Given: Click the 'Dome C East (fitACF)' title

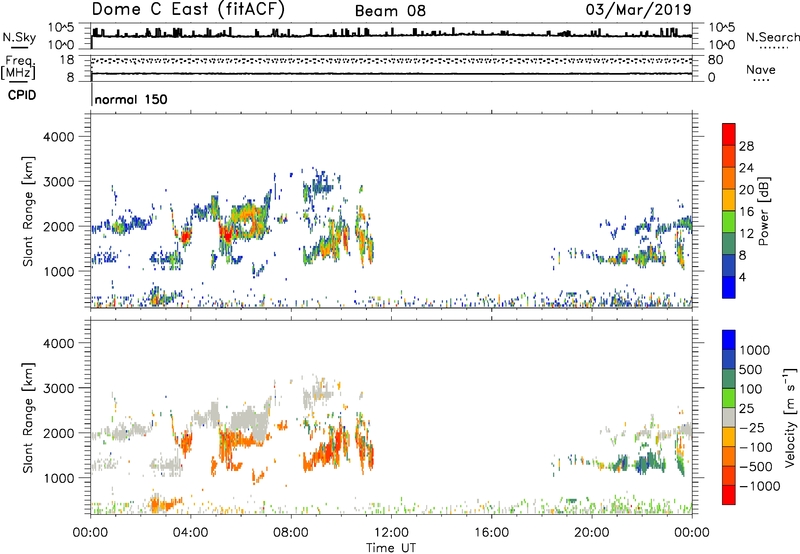Looking at the screenshot, I should tap(188, 9).
